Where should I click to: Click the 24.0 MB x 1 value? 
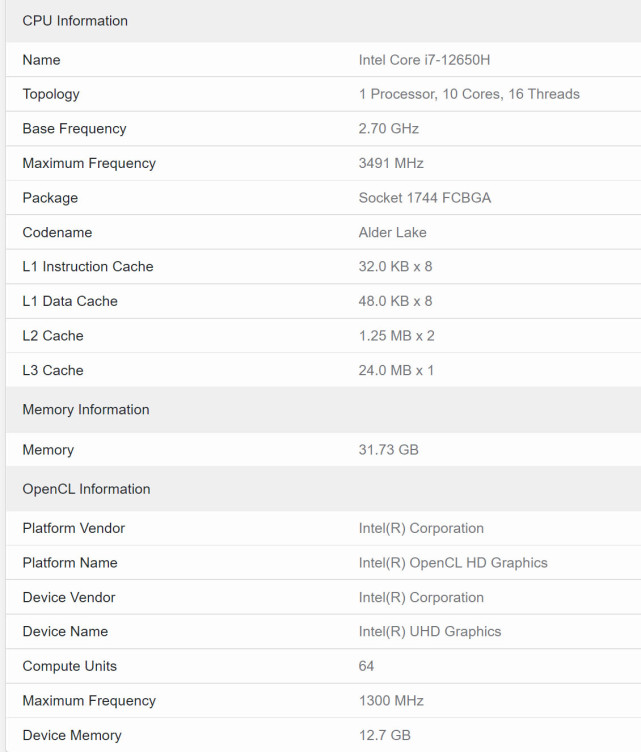click(396, 370)
